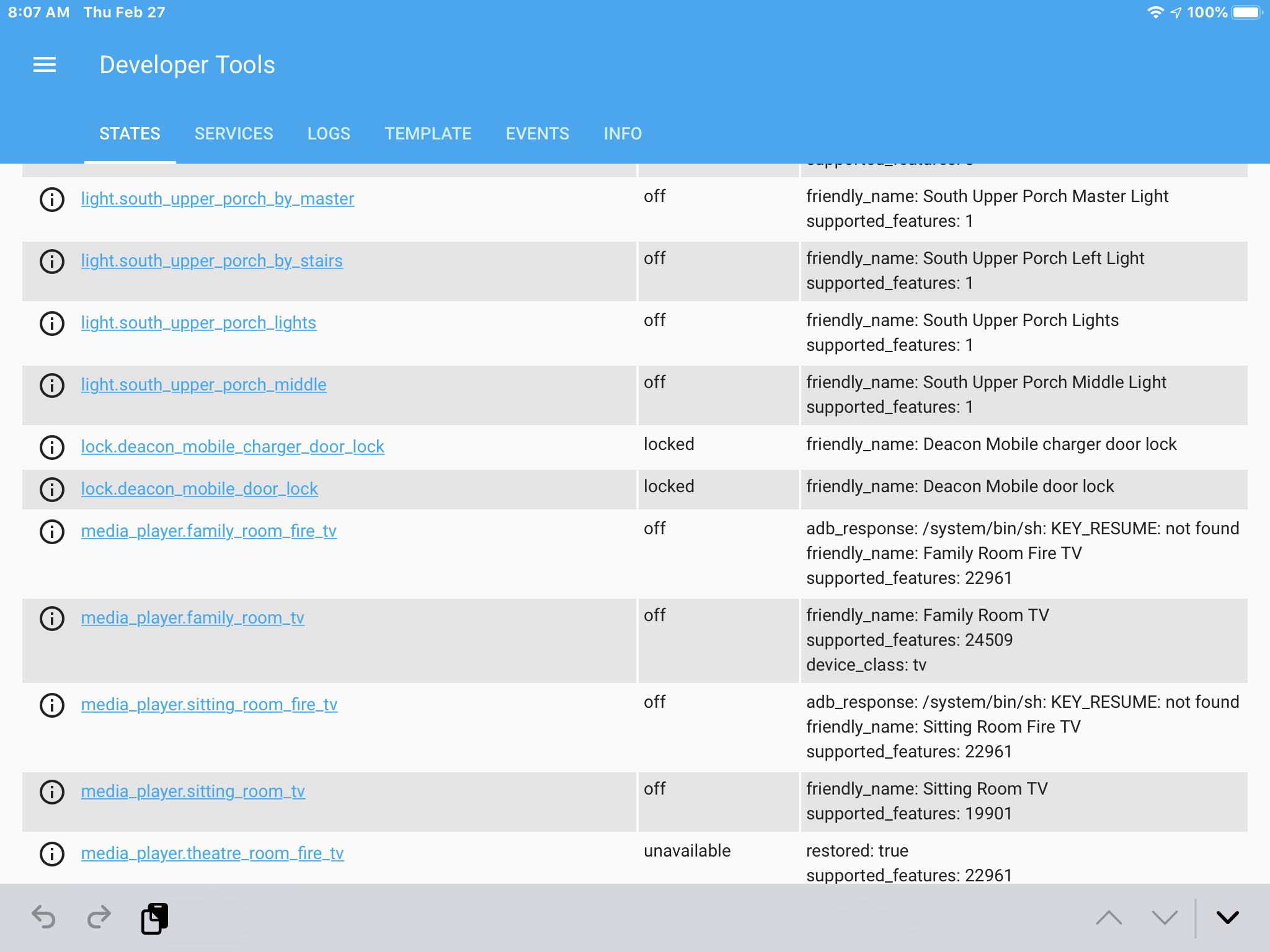Tap the undo arrow in keyboard toolbar
This screenshot has width=1270, height=952.
(43, 917)
